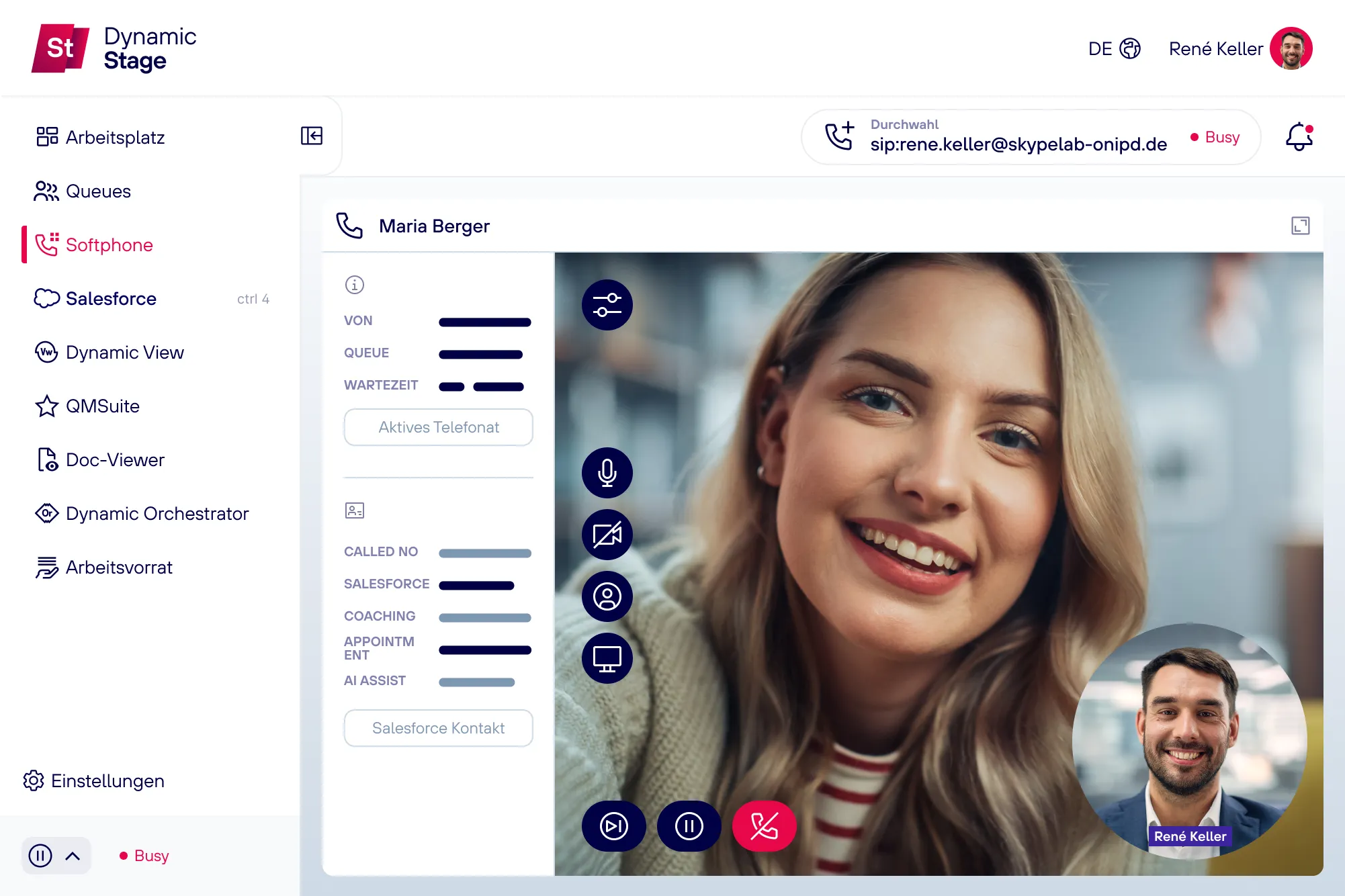
Task: Click the VON field value
Action: tap(485, 322)
